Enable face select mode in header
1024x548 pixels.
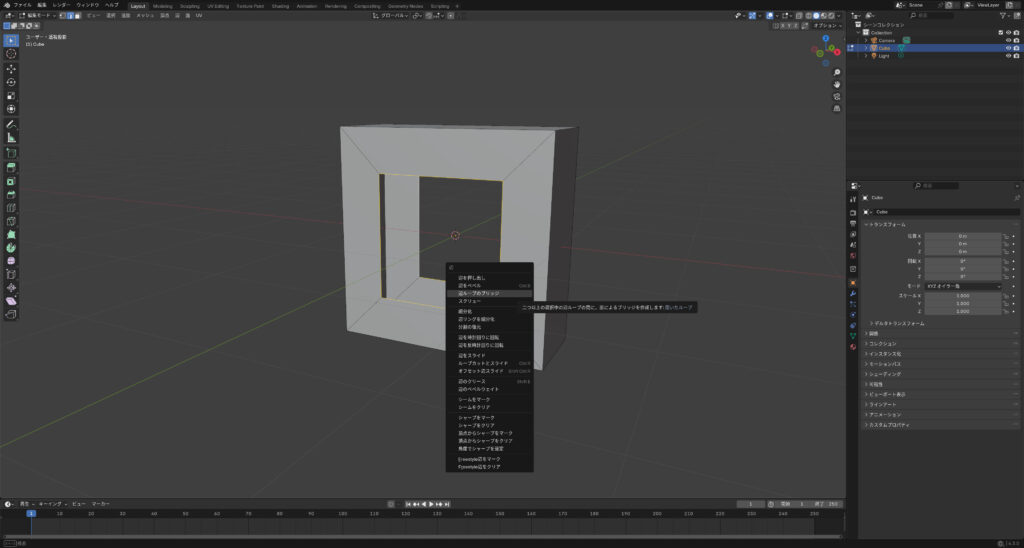pos(78,15)
